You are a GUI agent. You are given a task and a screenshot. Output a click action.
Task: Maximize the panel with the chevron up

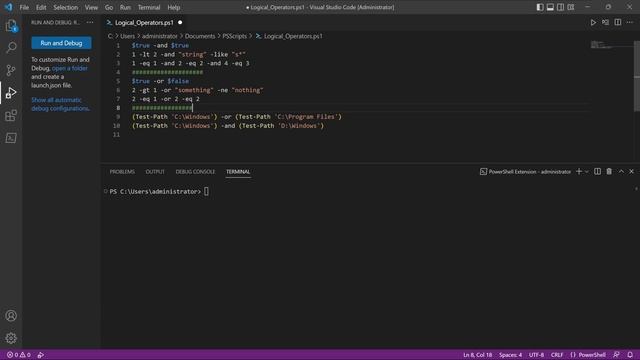click(x=621, y=171)
